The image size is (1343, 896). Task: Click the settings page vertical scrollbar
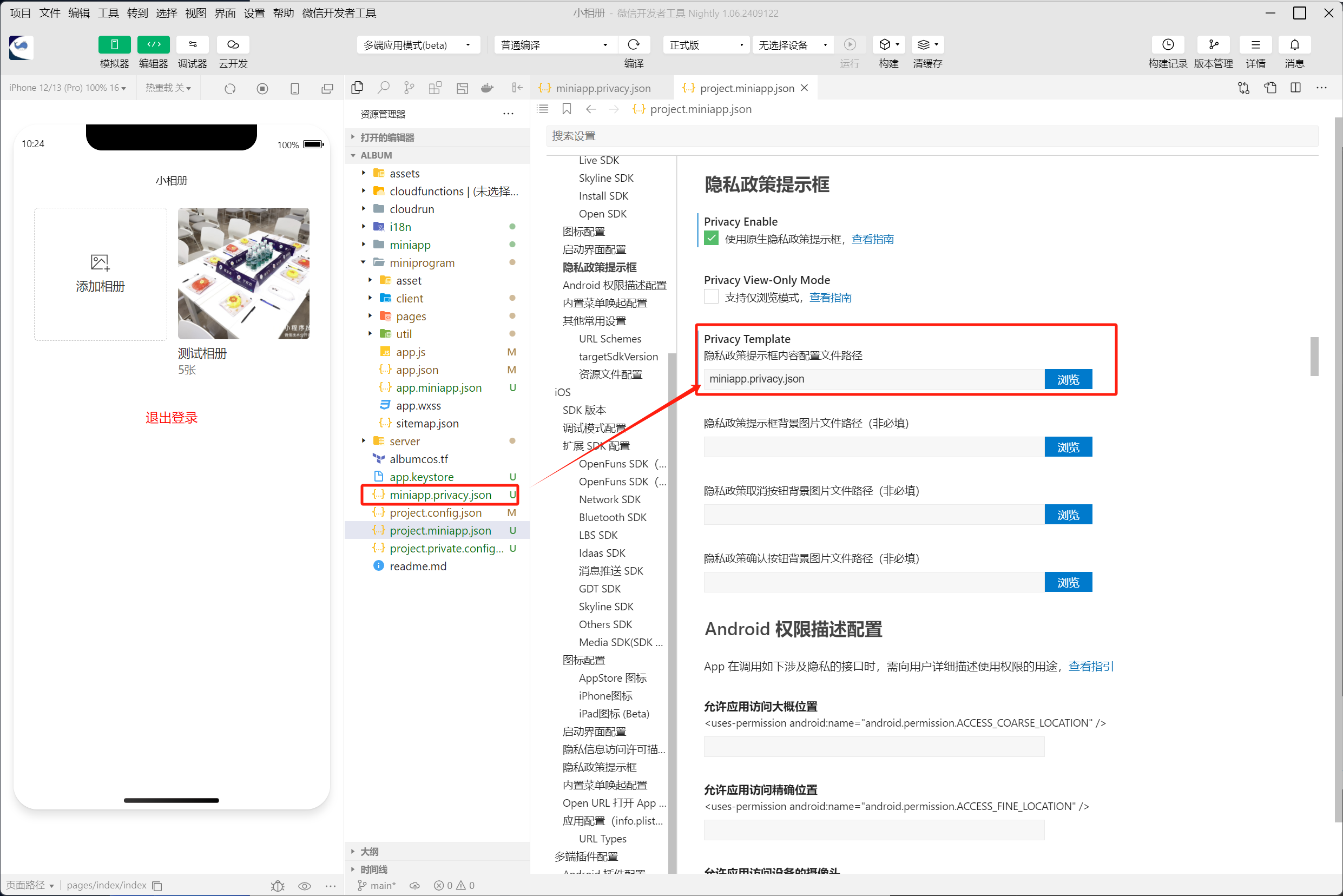(x=1314, y=357)
